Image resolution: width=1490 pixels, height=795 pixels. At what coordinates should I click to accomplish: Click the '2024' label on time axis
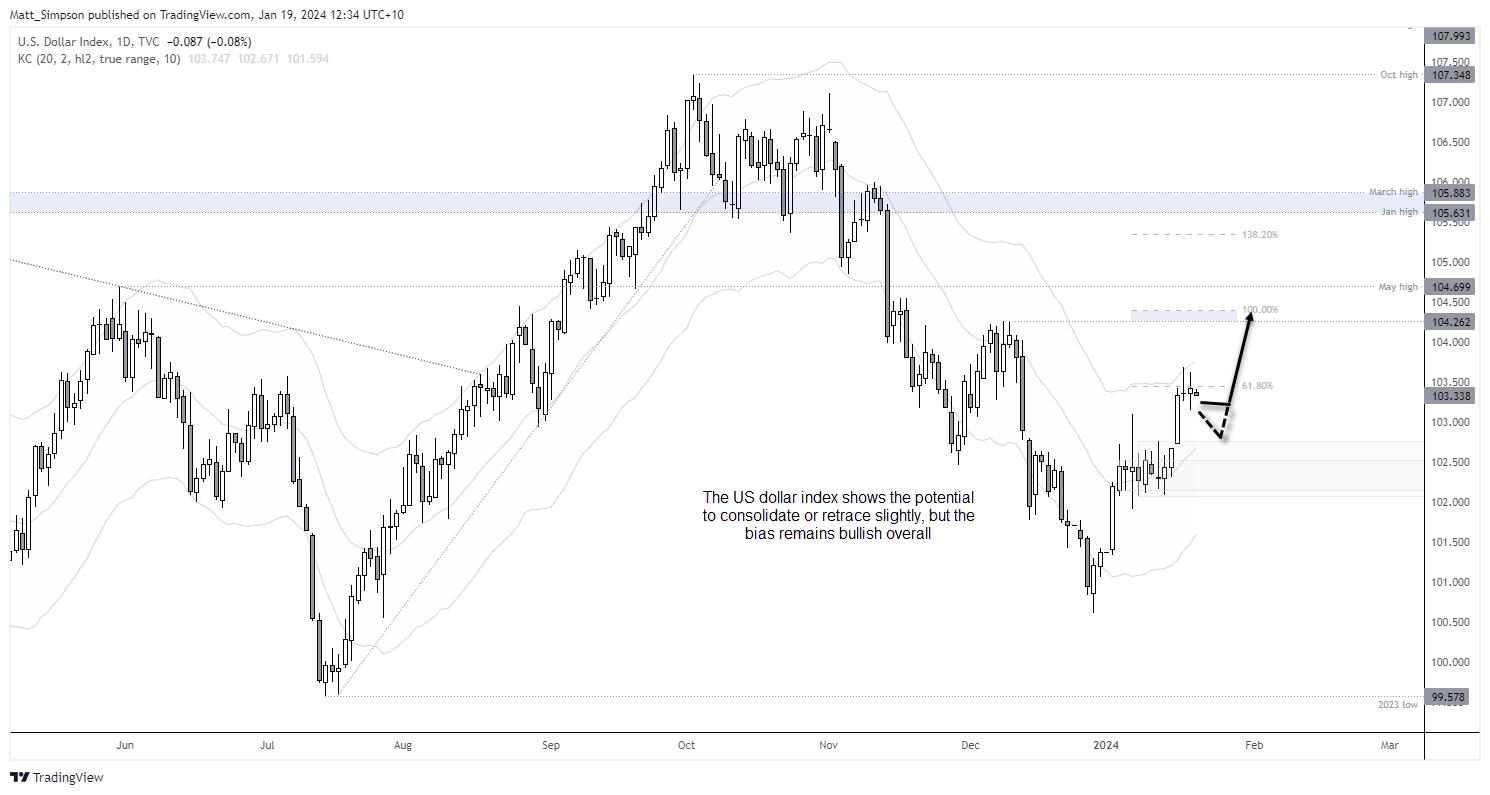point(1105,745)
